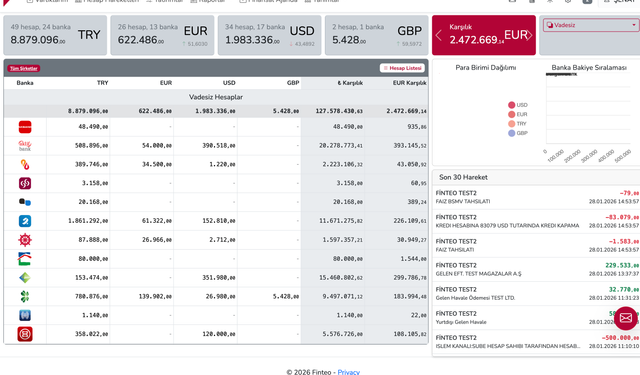640x375 pixels.
Task: Select the green clover bank logo
Action: (x=25, y=297)
